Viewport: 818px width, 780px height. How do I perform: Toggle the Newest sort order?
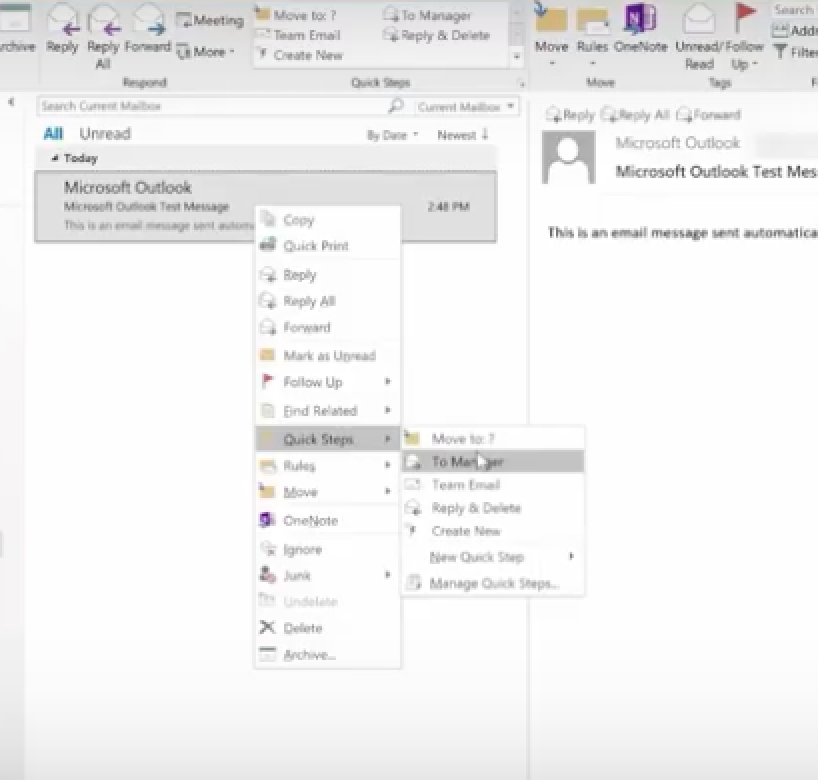(463, 135)
